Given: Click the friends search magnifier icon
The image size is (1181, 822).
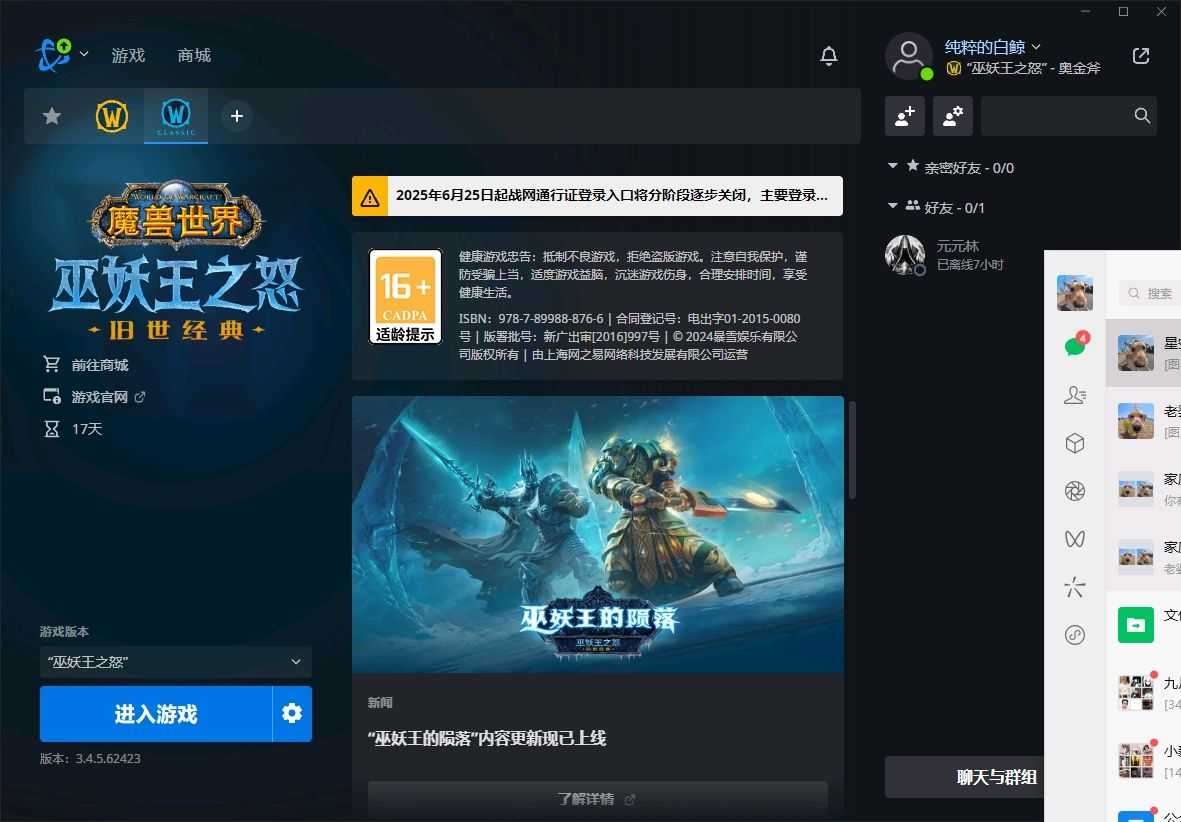Looking at the screenshot, I should pos(1142,116).
